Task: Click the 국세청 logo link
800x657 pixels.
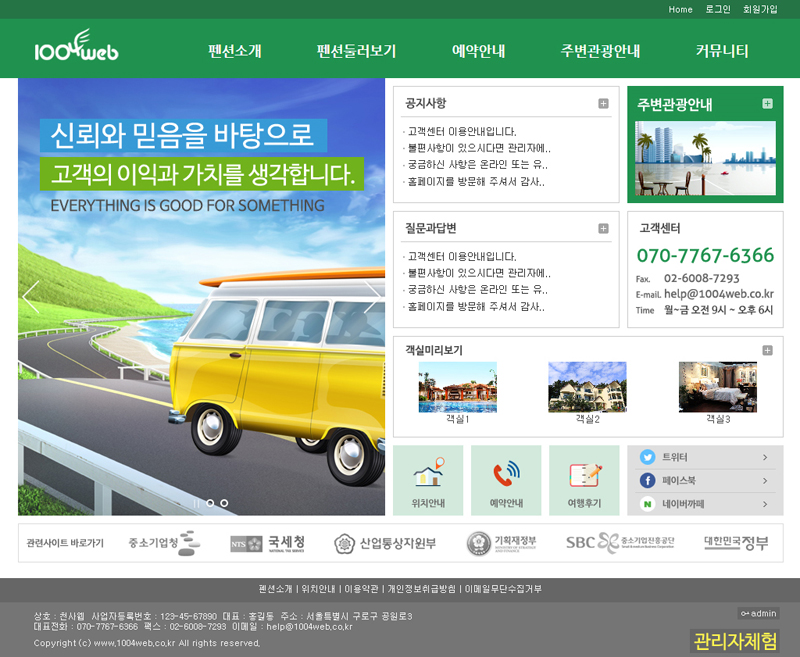Action: coord(268,543)
